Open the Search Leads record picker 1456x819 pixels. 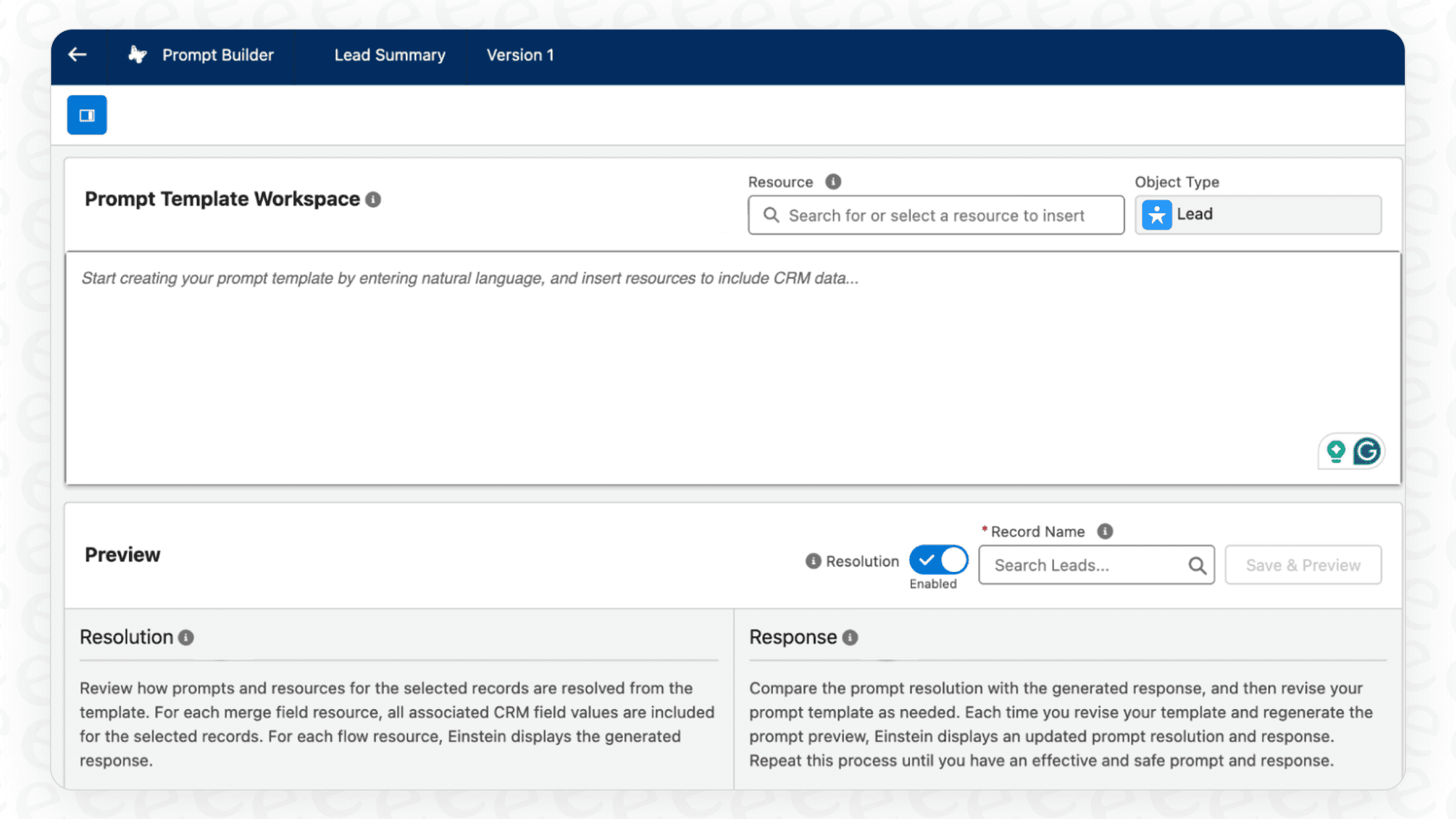point(1083,565)
